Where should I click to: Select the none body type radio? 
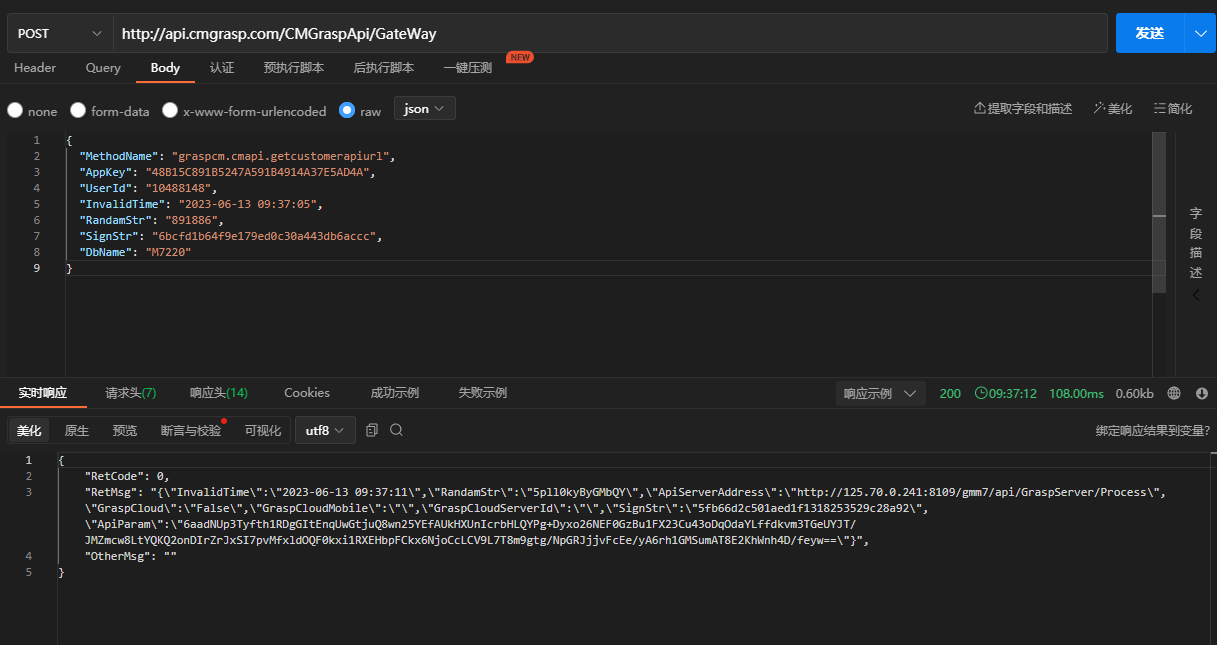[15, 111]
